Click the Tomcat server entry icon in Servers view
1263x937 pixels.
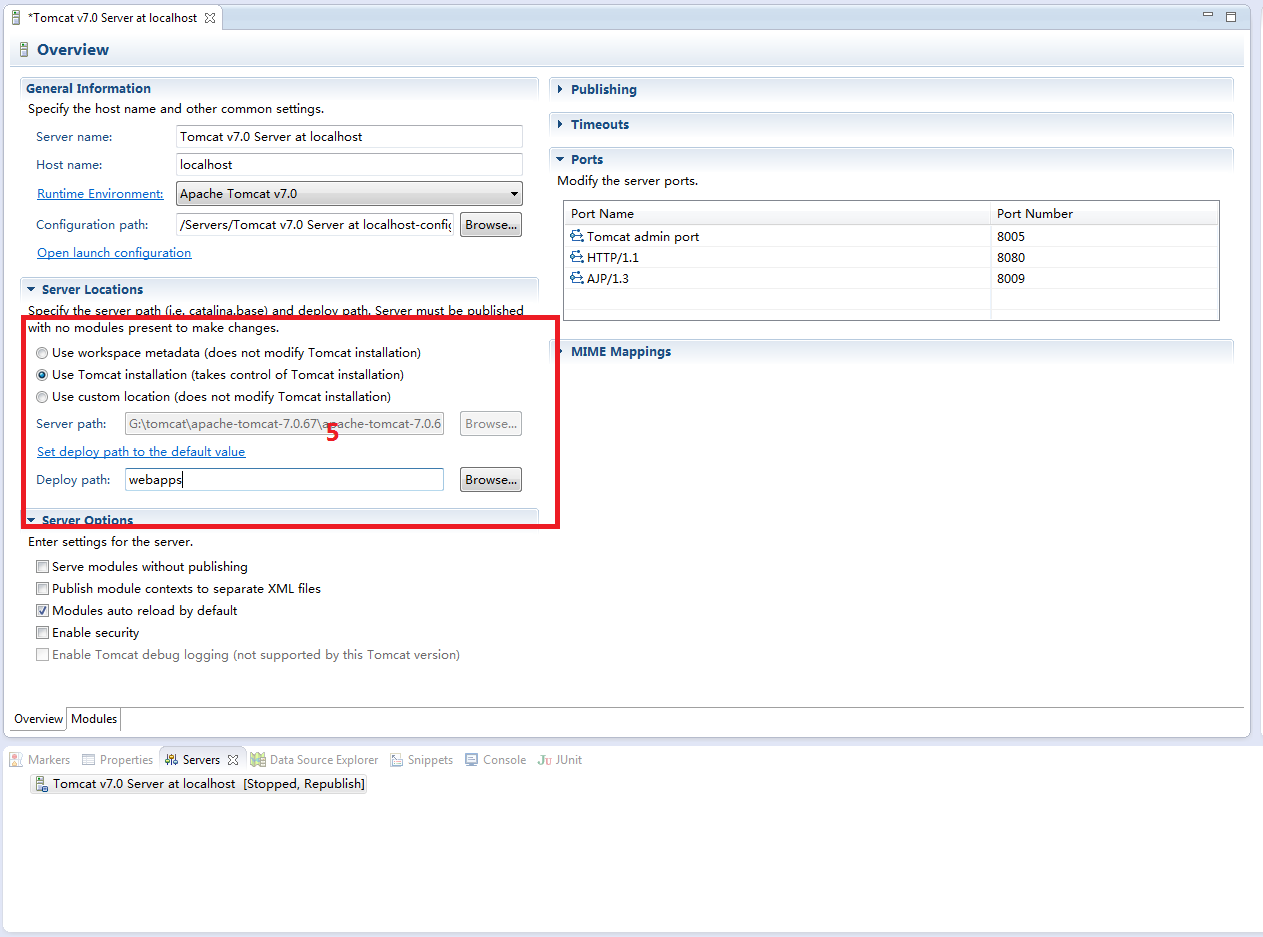pos(42,785)
